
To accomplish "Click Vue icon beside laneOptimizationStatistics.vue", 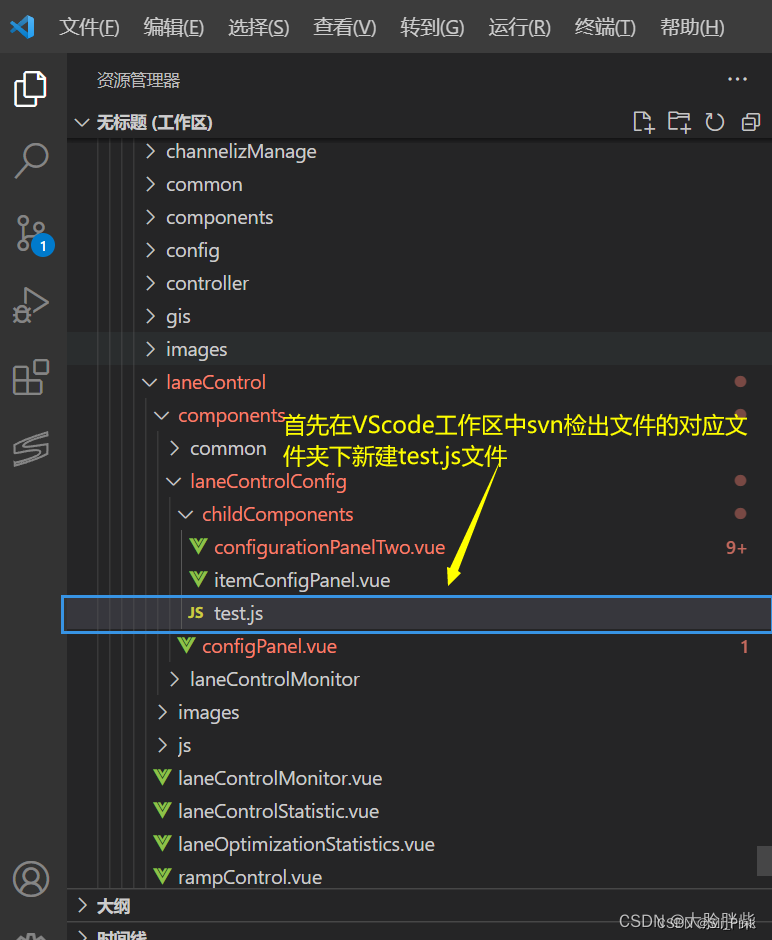I will click(x=162, y=843).
